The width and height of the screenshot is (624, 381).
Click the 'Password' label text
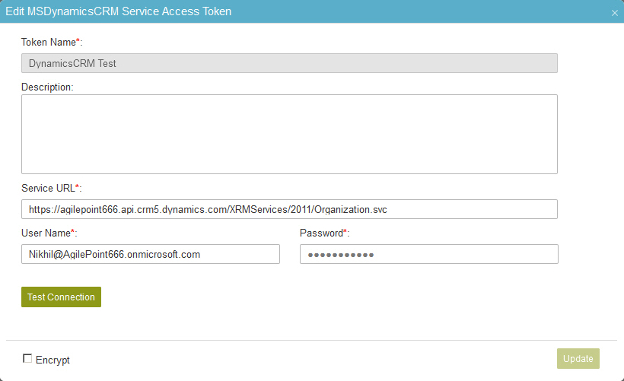click(322, 233)
